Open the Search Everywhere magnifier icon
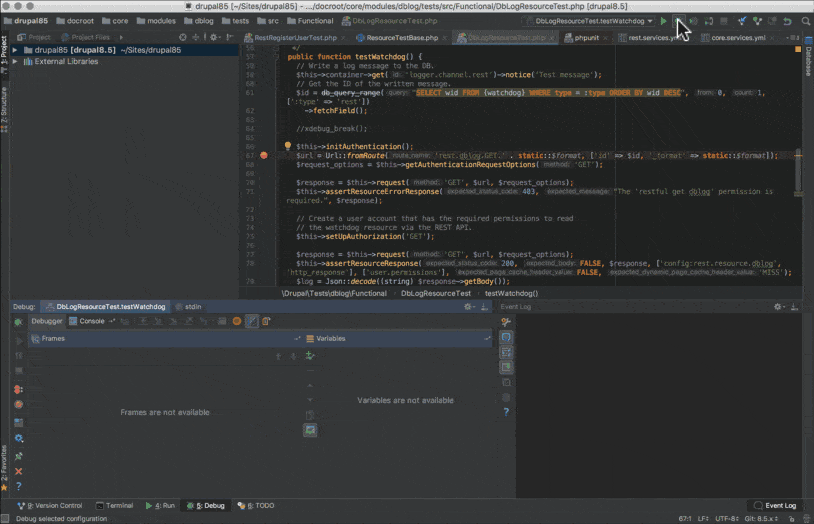Viewport: 814px width, 524px height. (803, 21)
